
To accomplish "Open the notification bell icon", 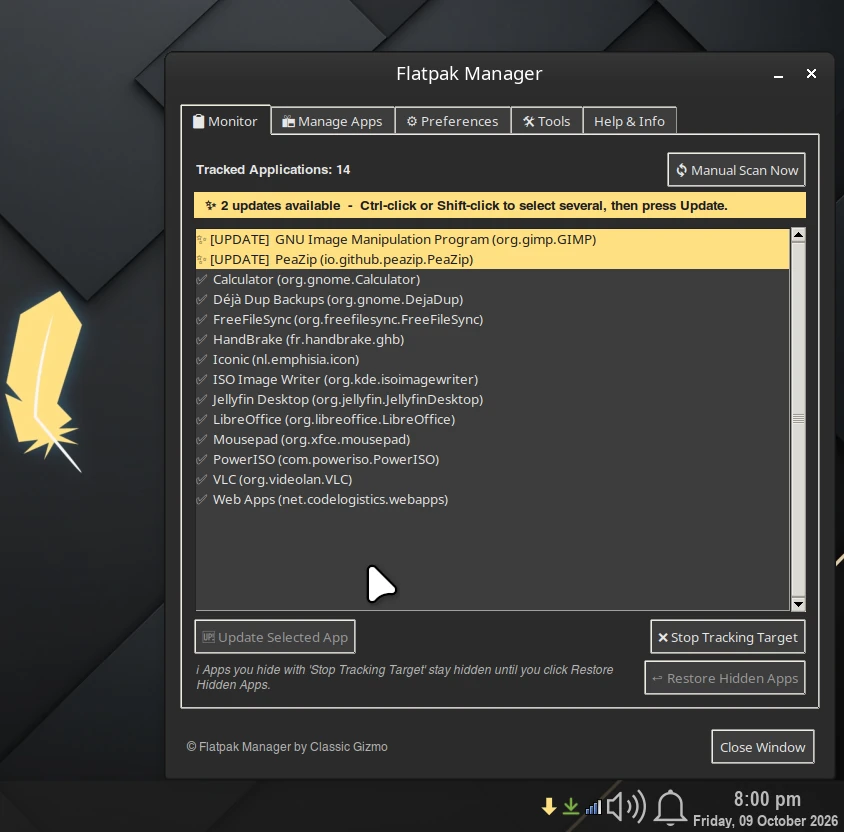I will tap(670, 807).
